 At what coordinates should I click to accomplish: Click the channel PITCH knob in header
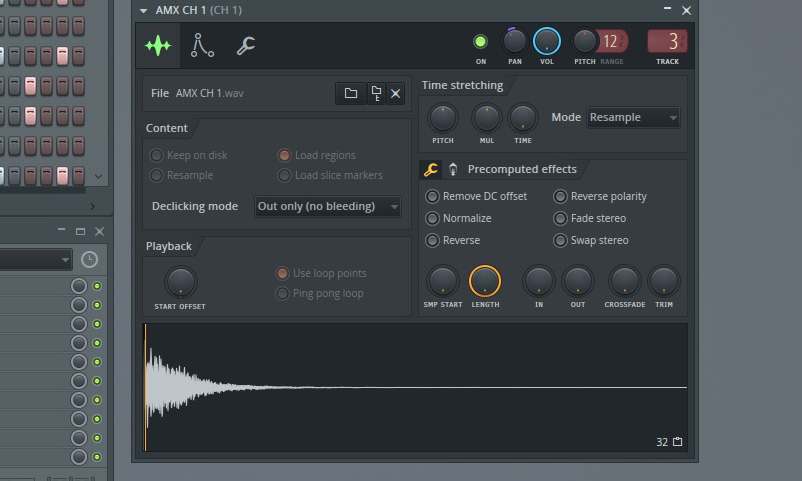[x=584, y=41]
